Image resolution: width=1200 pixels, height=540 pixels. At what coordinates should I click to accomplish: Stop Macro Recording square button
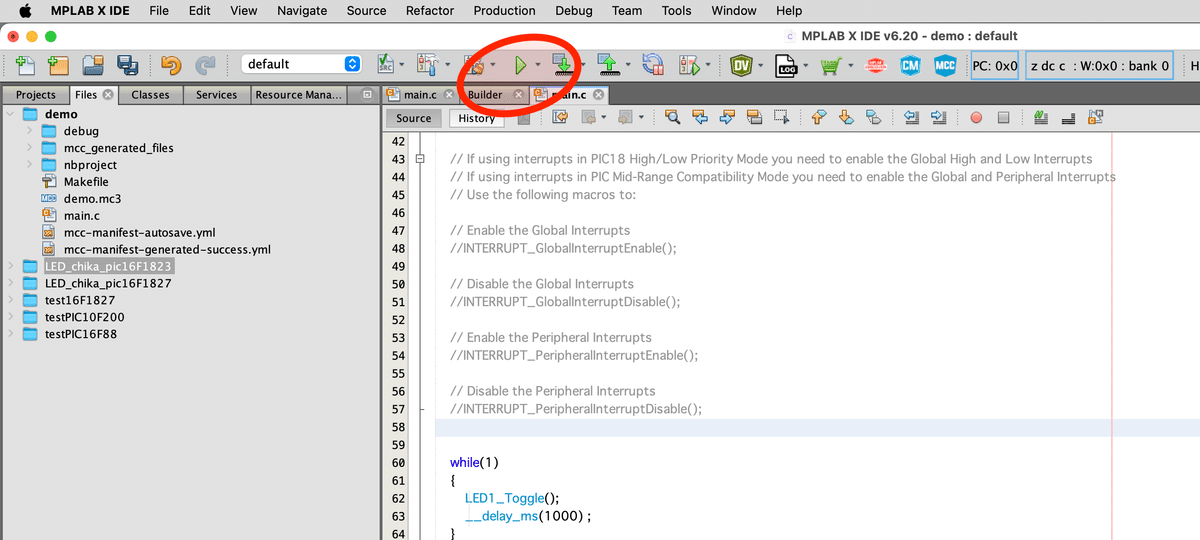coord(1004,118)
